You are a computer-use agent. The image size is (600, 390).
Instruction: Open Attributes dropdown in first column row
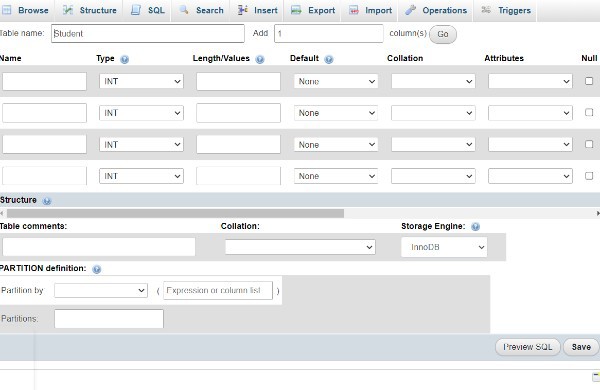pyautogui.click(x=530, y=81)
